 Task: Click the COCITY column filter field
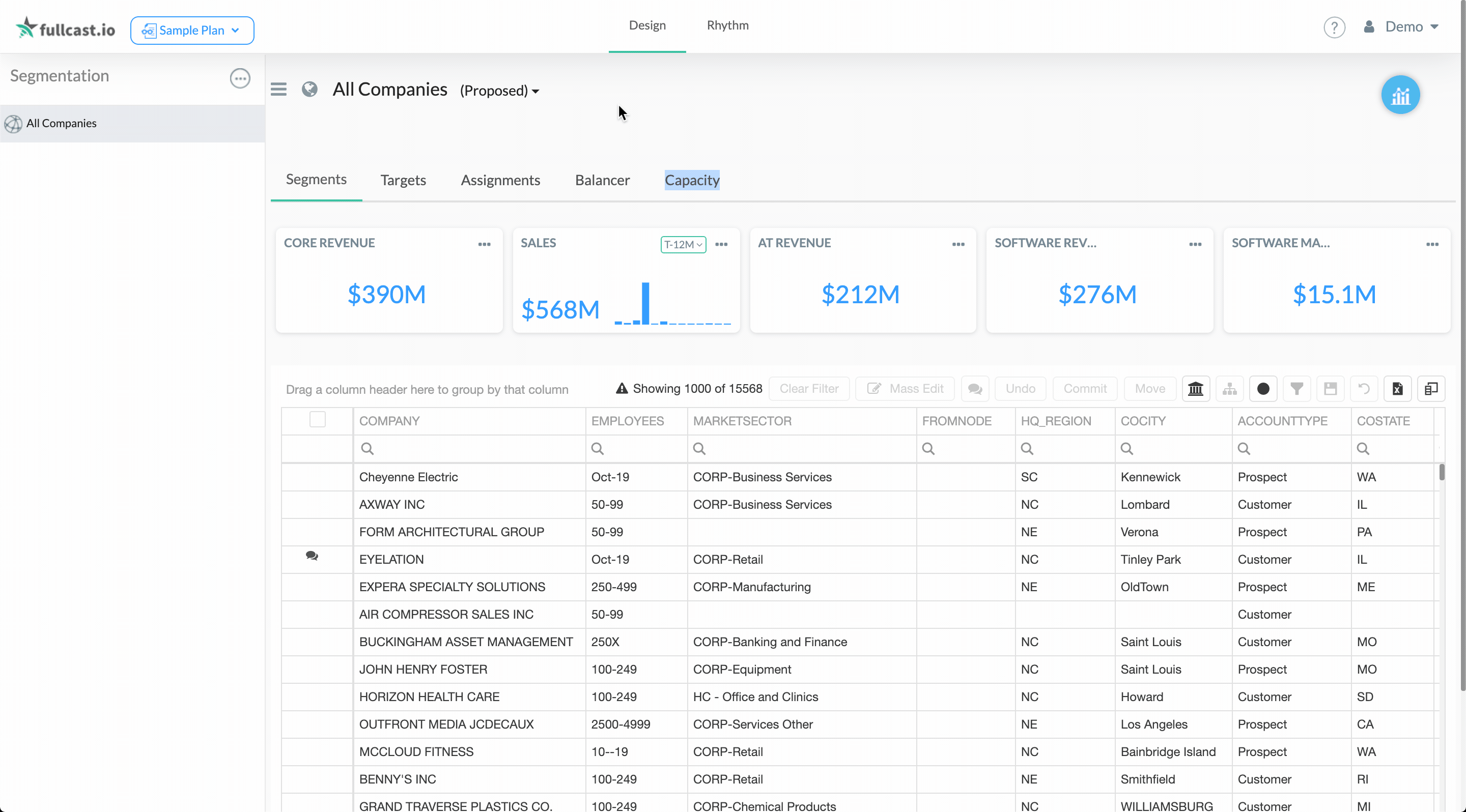pyautogui.click(x=1173, y=449)
